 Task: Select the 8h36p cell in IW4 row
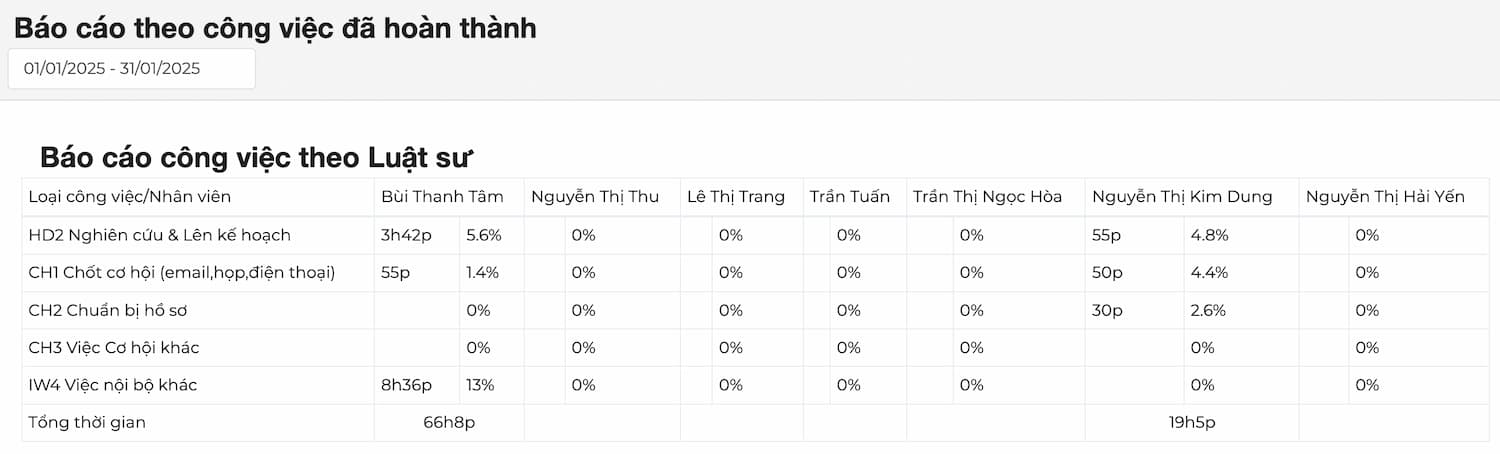(x=406, y=385)
